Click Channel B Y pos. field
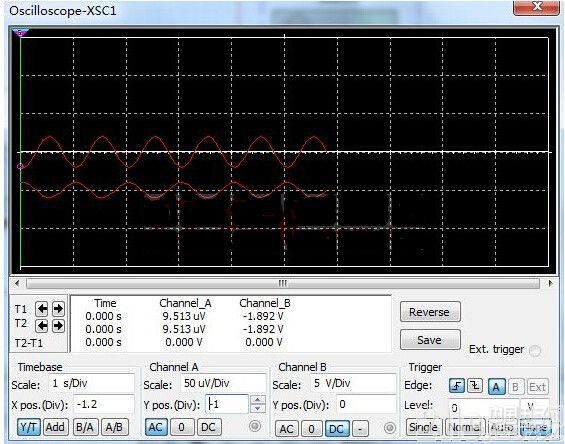Screen dimensions: 565x444 click(366, 404)
